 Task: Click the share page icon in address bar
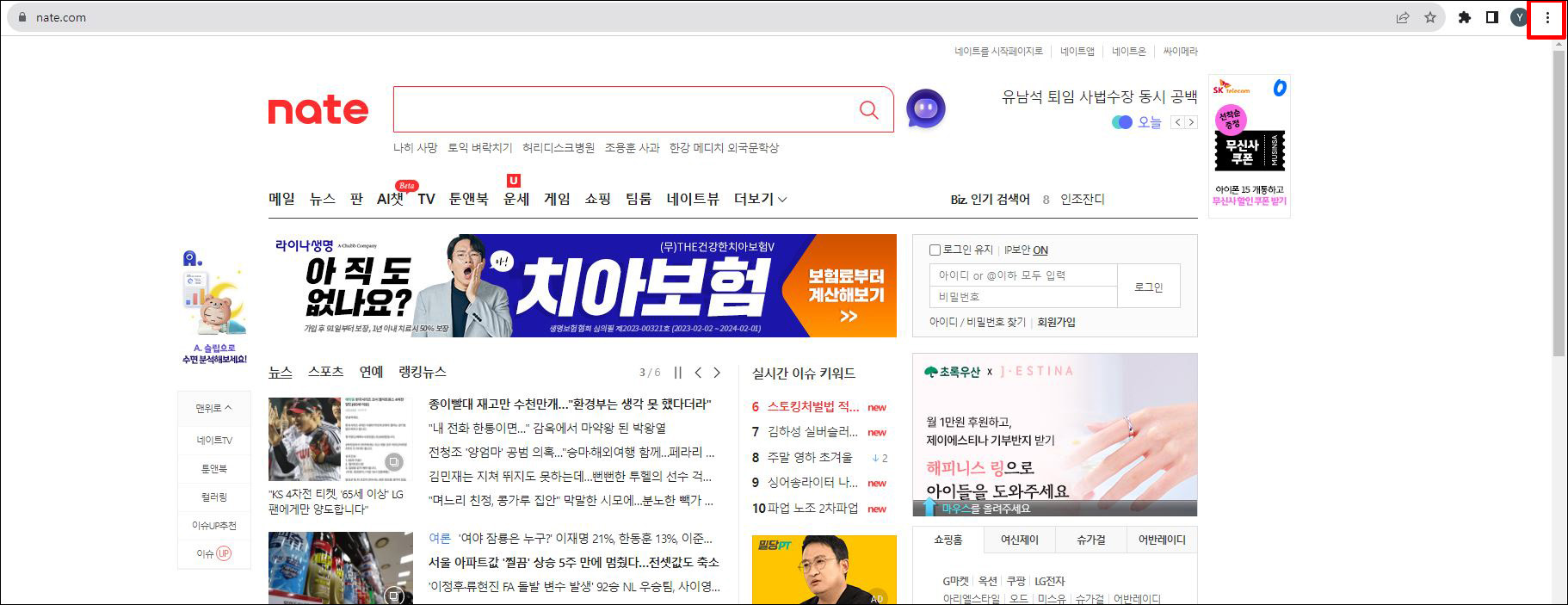click(1403, 17)
